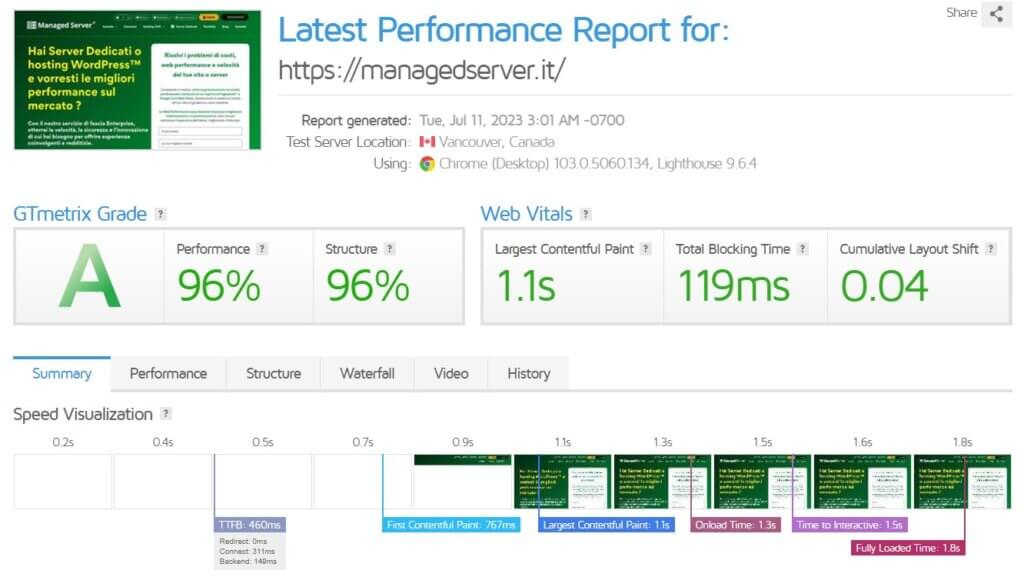Click the 0.2s timeline label
Screen dimensions: 1024x587
(63, 442)
